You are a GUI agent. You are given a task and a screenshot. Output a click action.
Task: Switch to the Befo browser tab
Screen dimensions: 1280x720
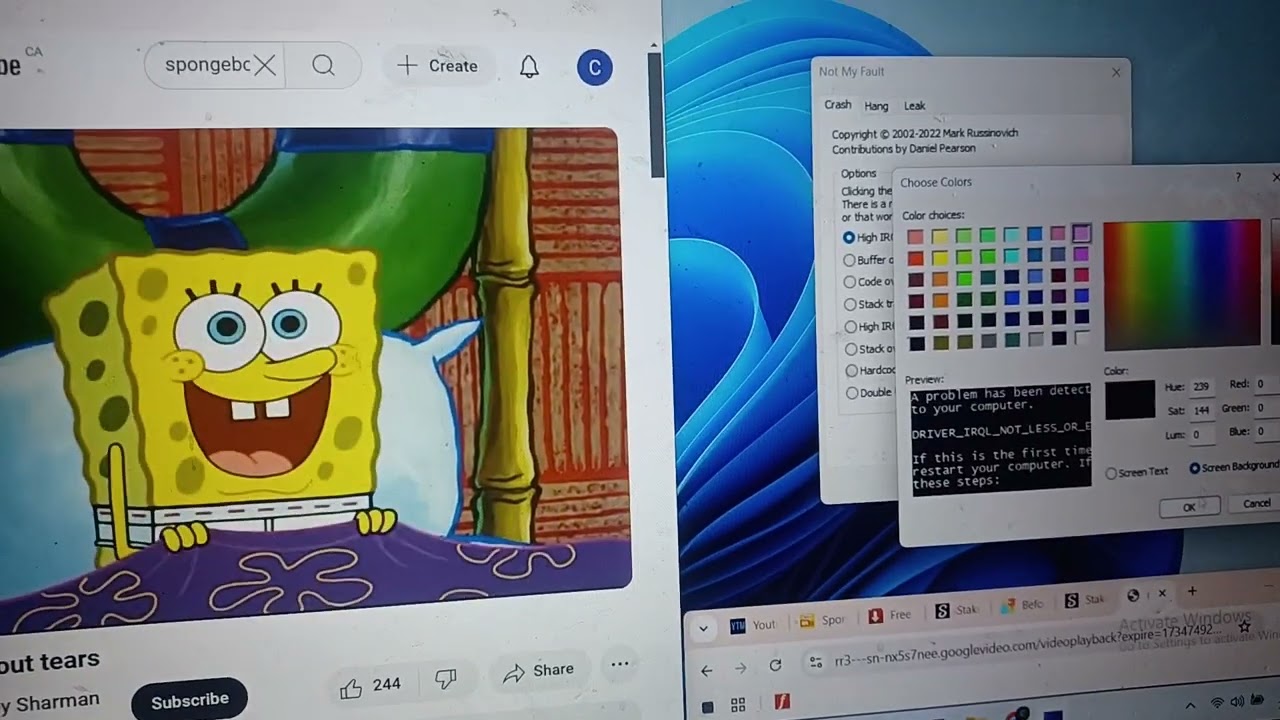[x=1021, y=605]
